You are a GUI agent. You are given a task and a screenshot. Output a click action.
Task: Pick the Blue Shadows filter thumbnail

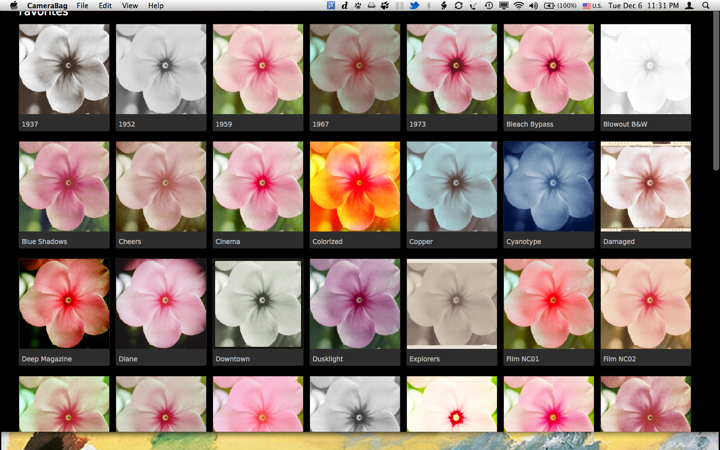(x=64, y=186)
